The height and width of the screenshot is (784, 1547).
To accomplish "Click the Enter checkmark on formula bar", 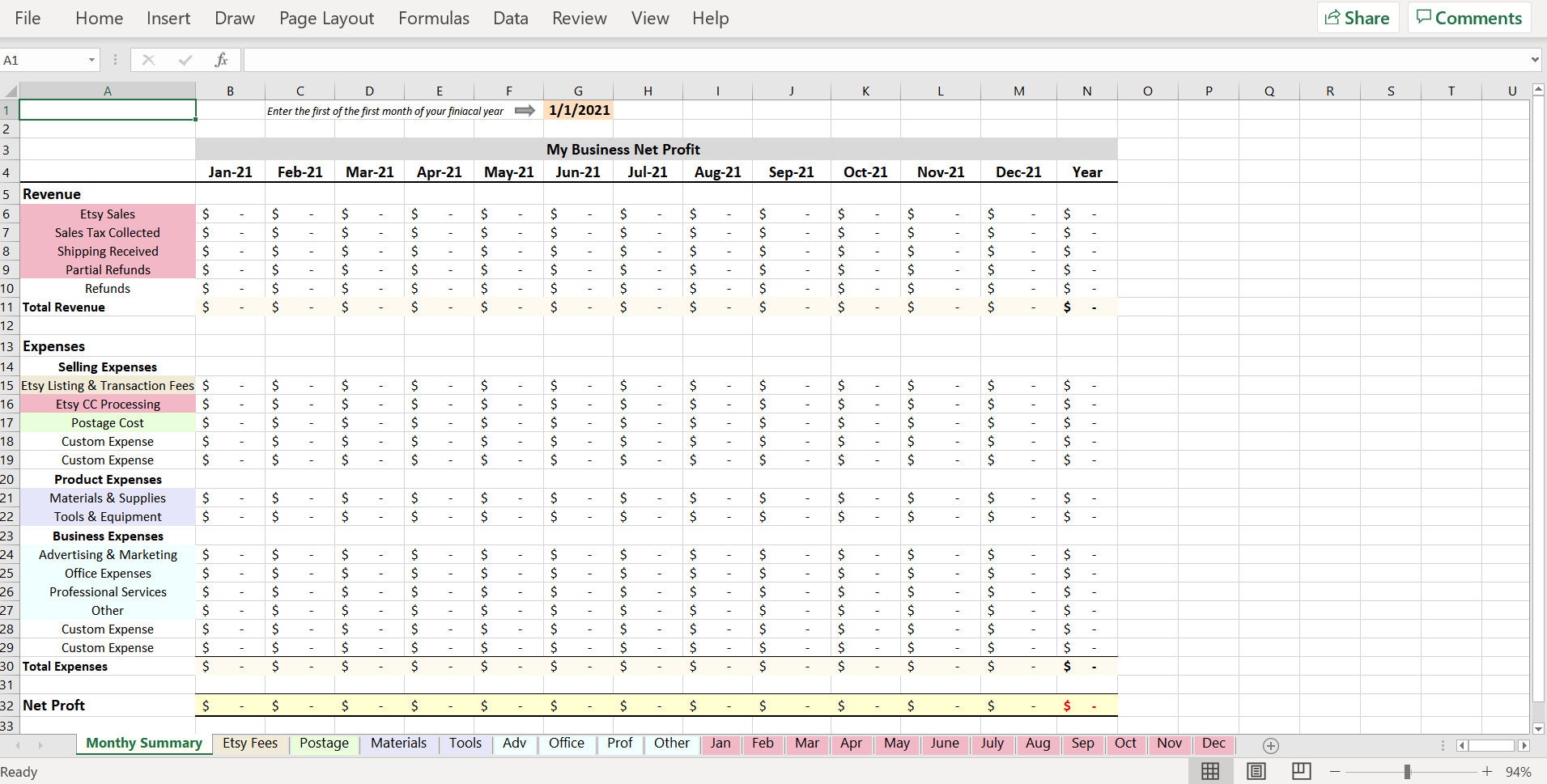I will pos(185,59).
